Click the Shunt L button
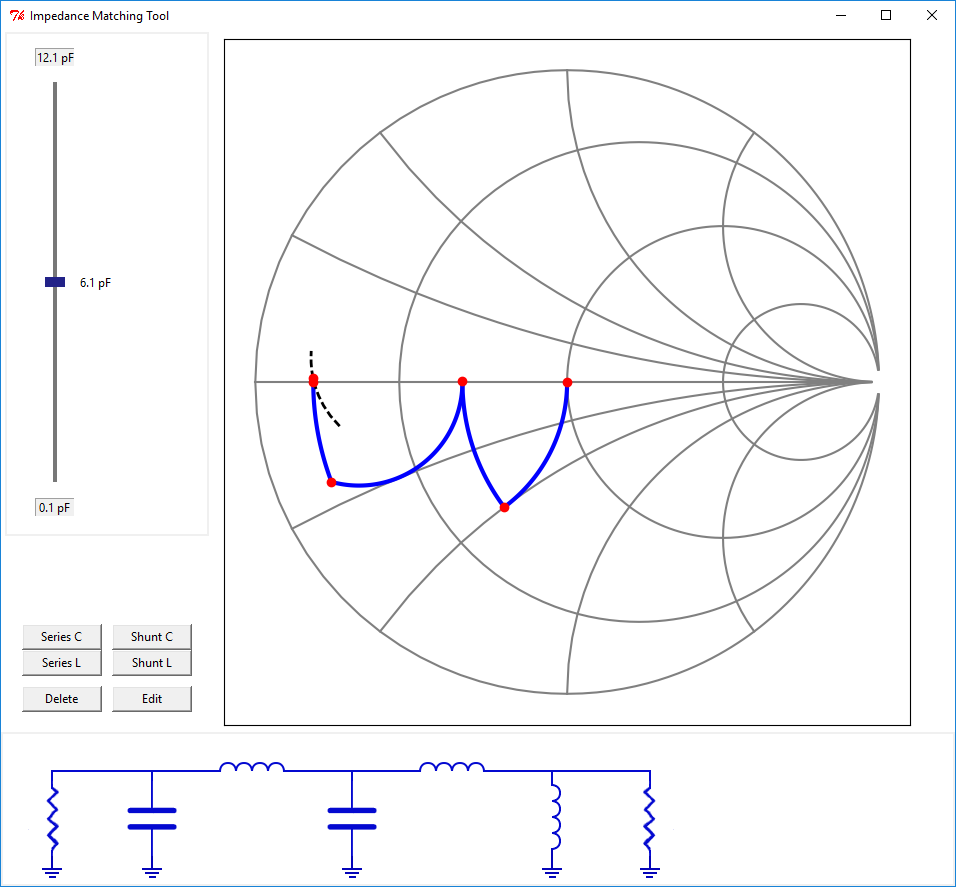957x887 pixels. click(152, 663)
